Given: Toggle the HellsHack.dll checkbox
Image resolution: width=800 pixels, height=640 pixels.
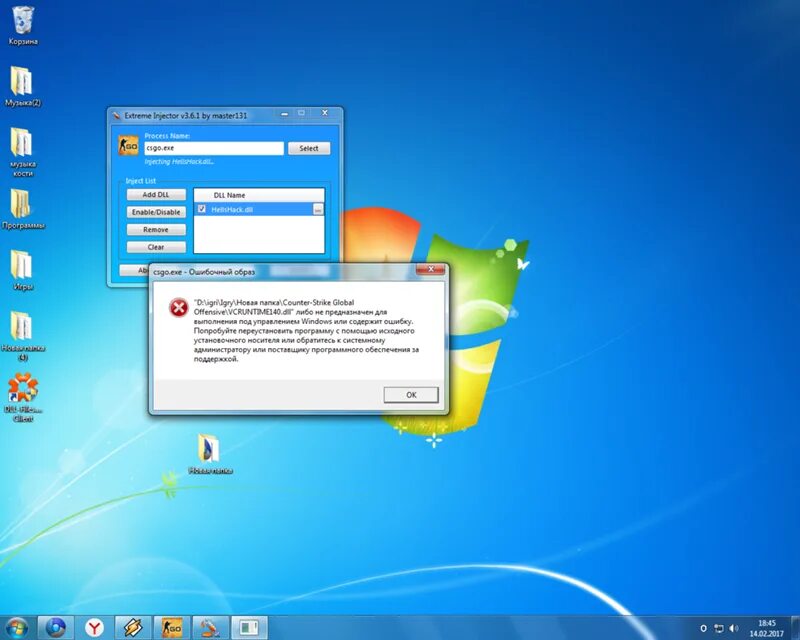Looking at the screenshot, I should point(202,209).
